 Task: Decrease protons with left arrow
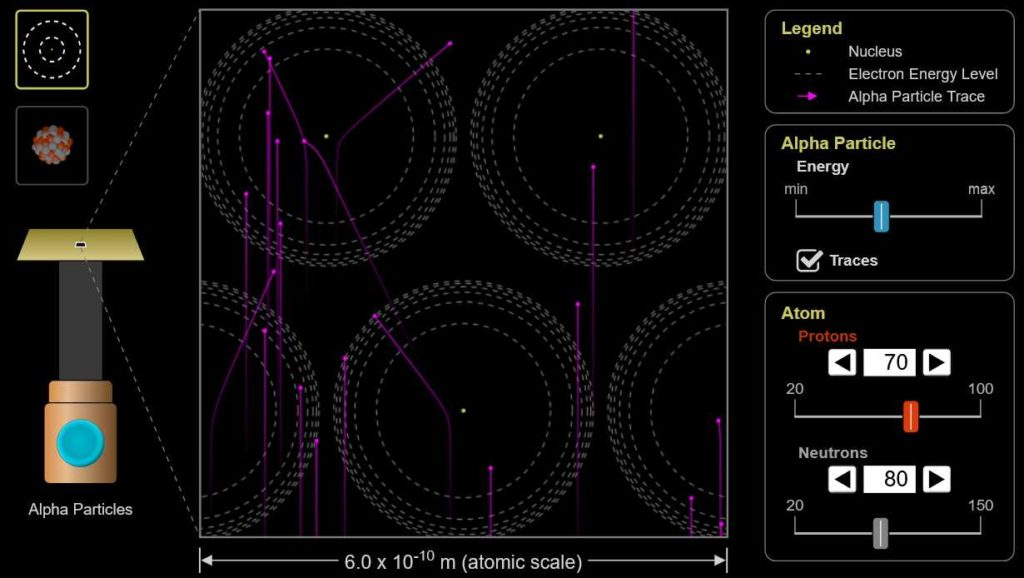coord(842,362)
